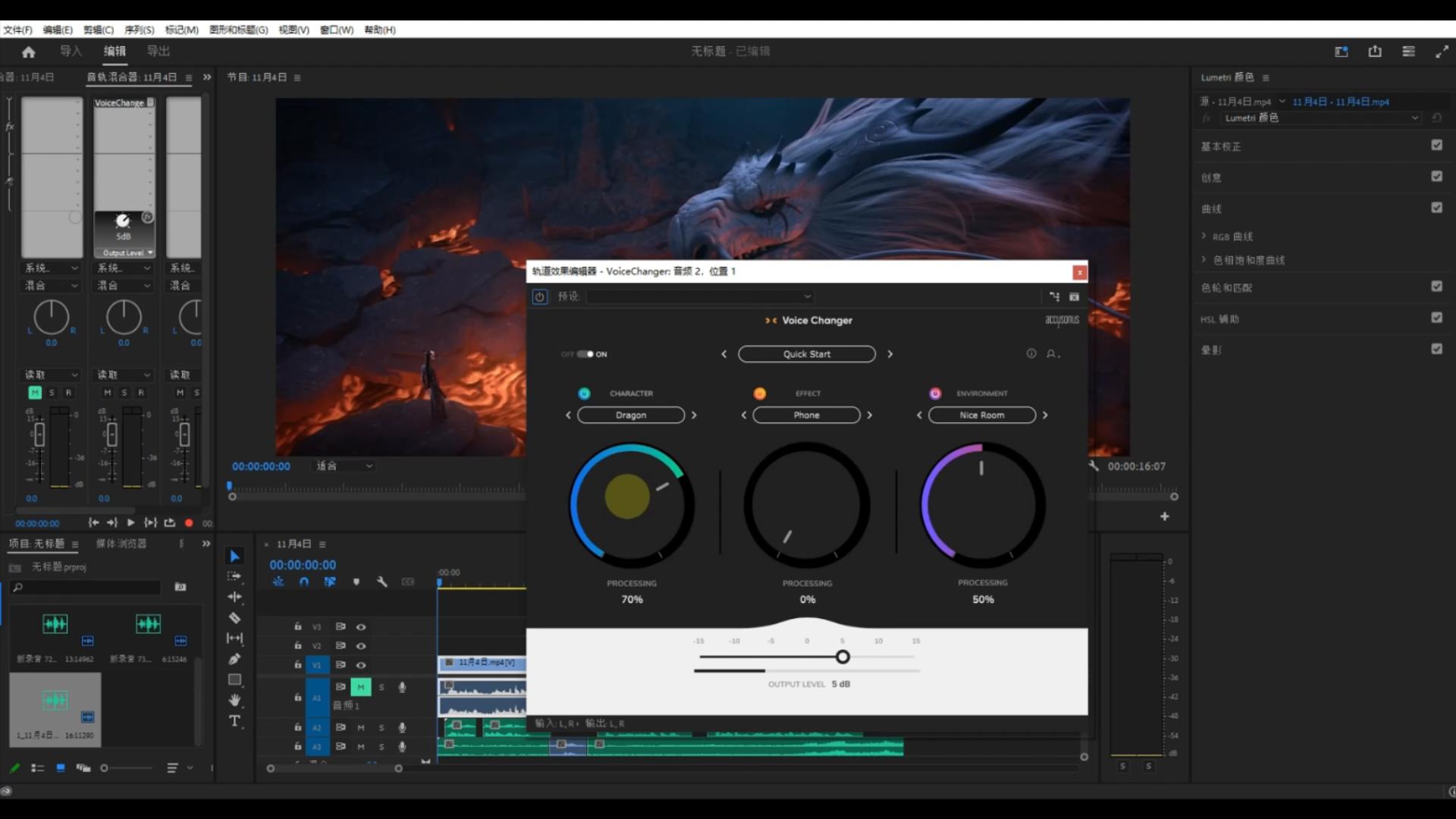Select the Track Select Forward tool

(x=235, y=577)
